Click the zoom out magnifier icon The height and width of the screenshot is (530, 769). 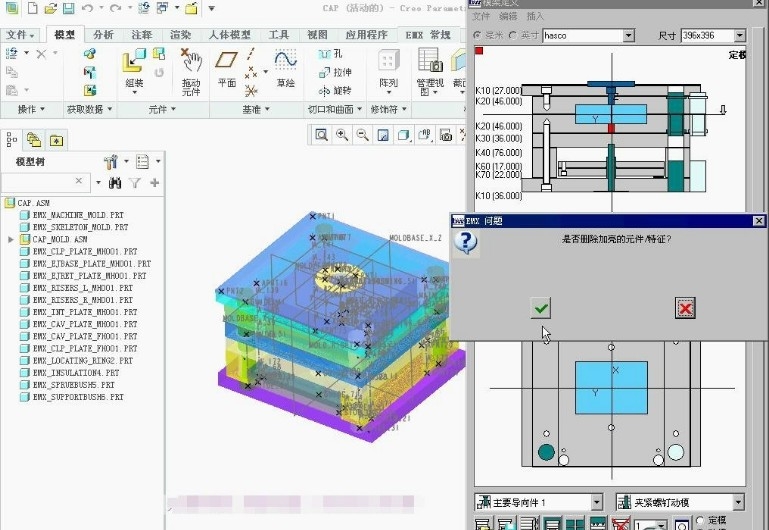coord(362,135)
